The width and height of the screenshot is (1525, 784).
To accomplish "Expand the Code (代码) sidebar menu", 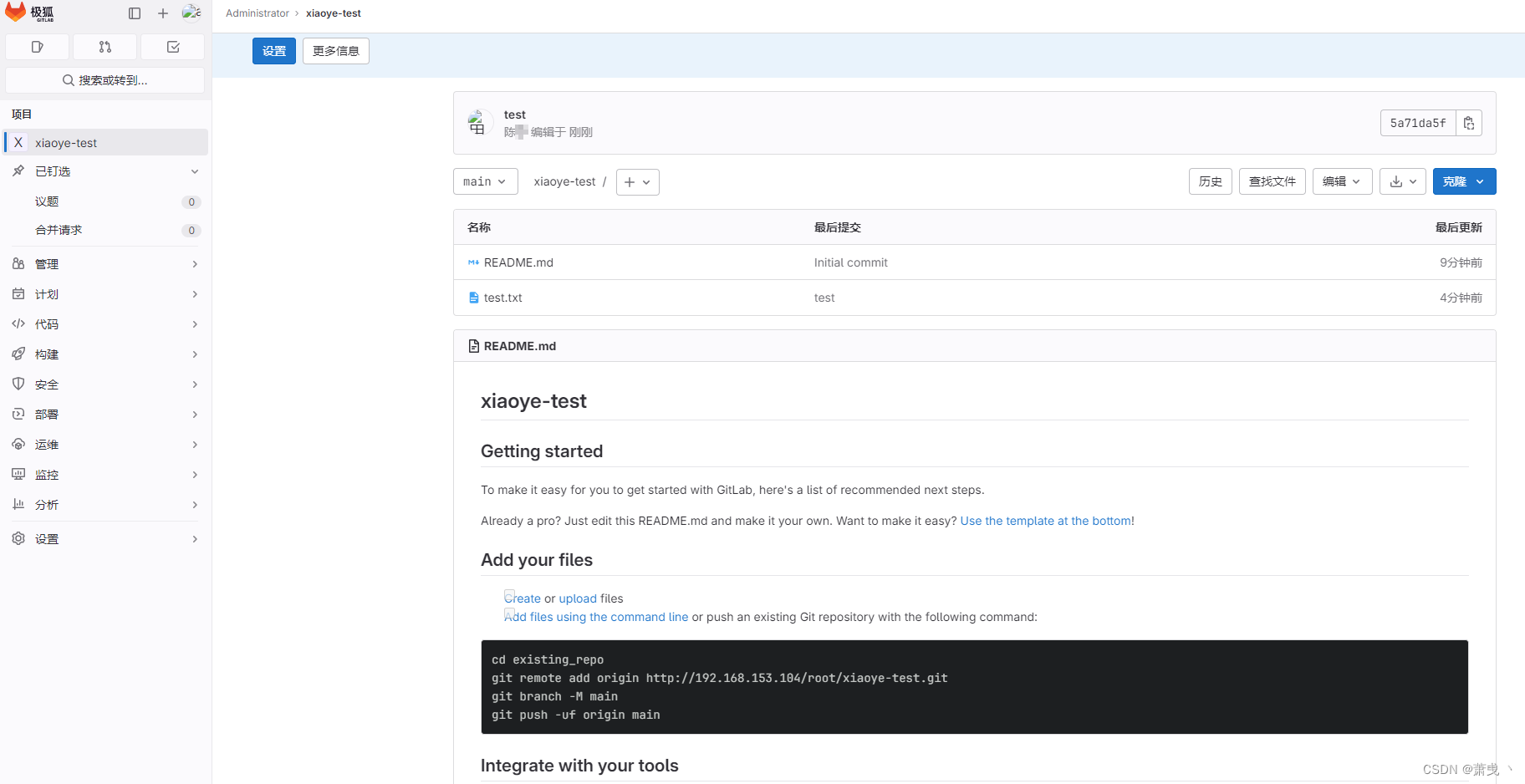I will [105, 324].
